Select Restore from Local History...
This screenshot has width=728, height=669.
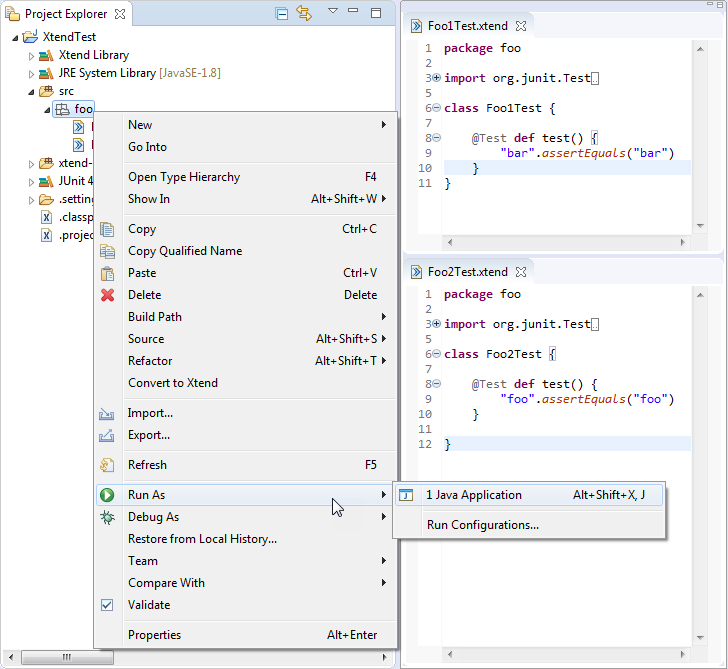246,539
